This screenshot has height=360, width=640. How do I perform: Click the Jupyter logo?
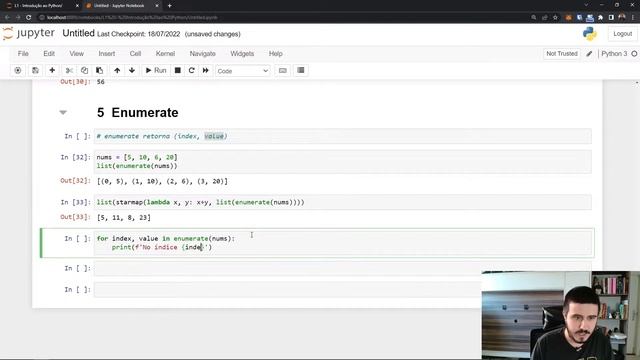[29, 33]
